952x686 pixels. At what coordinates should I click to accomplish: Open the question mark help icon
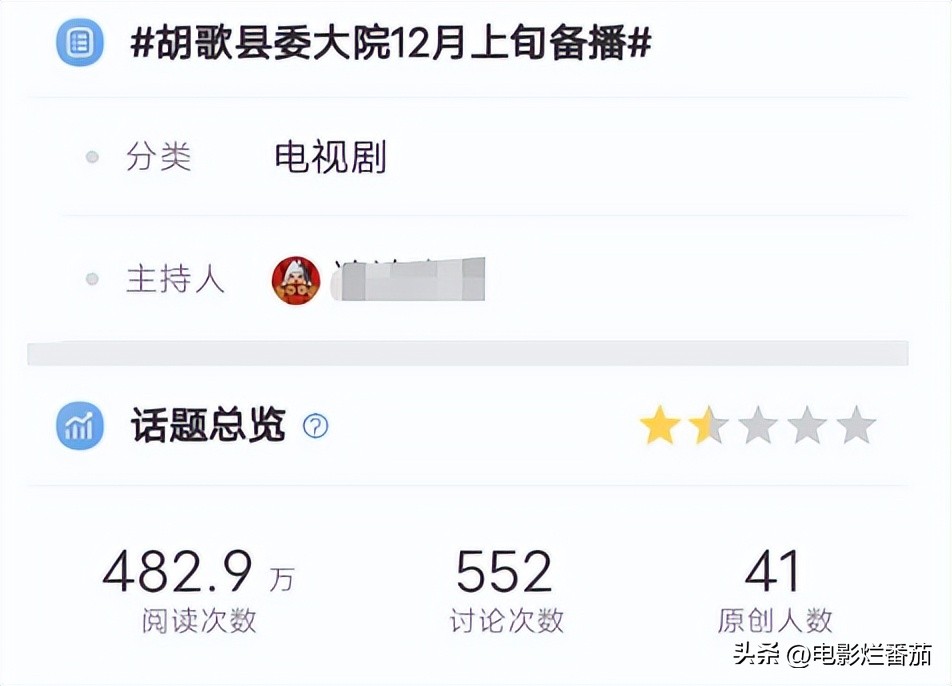point(316,426)
